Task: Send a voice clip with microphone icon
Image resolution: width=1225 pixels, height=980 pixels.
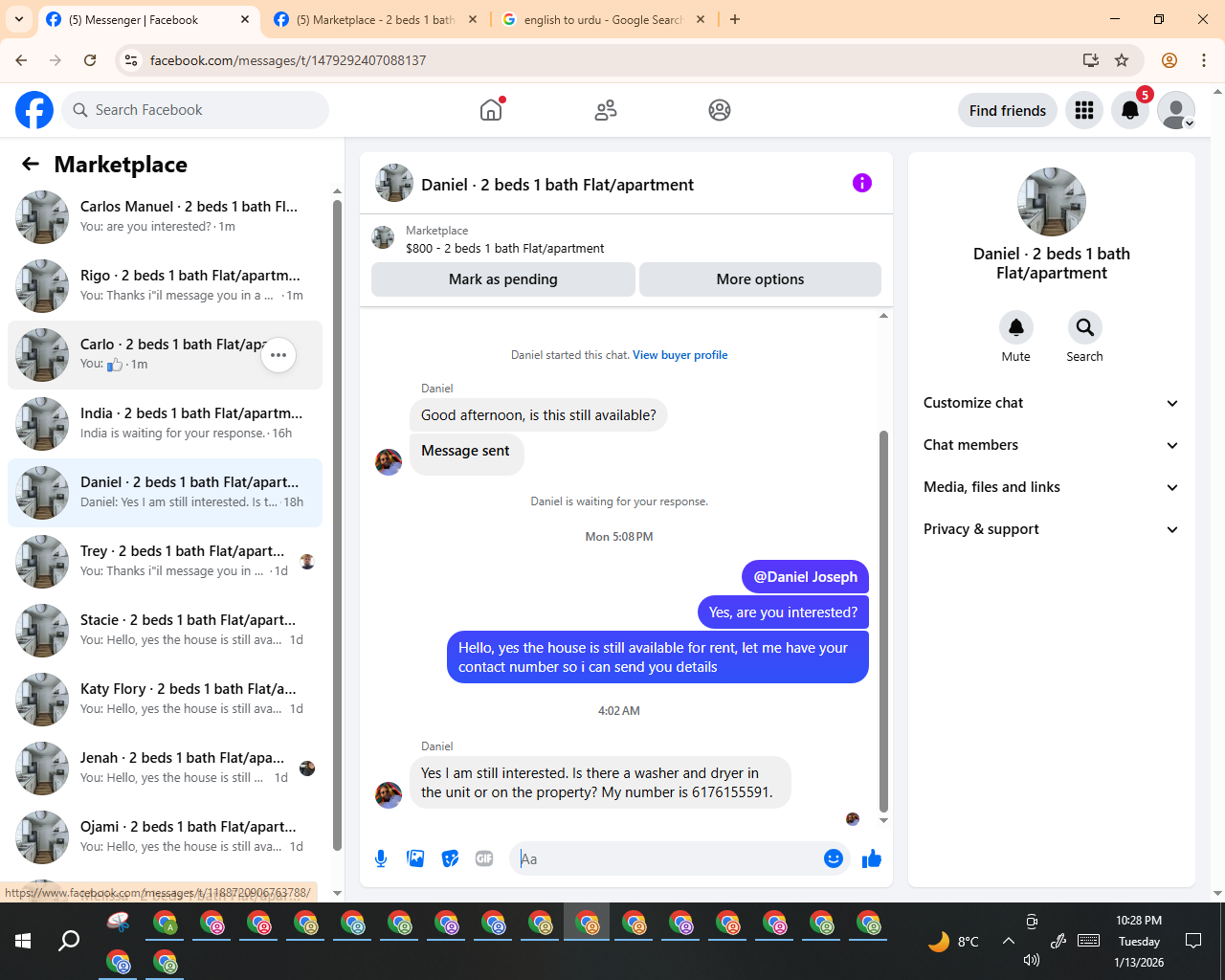Action: coord(381,858)
